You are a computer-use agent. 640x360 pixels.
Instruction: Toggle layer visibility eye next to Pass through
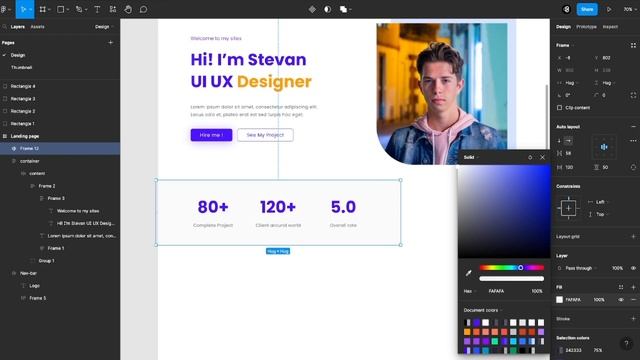pyautogui.click(x=633, y=268)
